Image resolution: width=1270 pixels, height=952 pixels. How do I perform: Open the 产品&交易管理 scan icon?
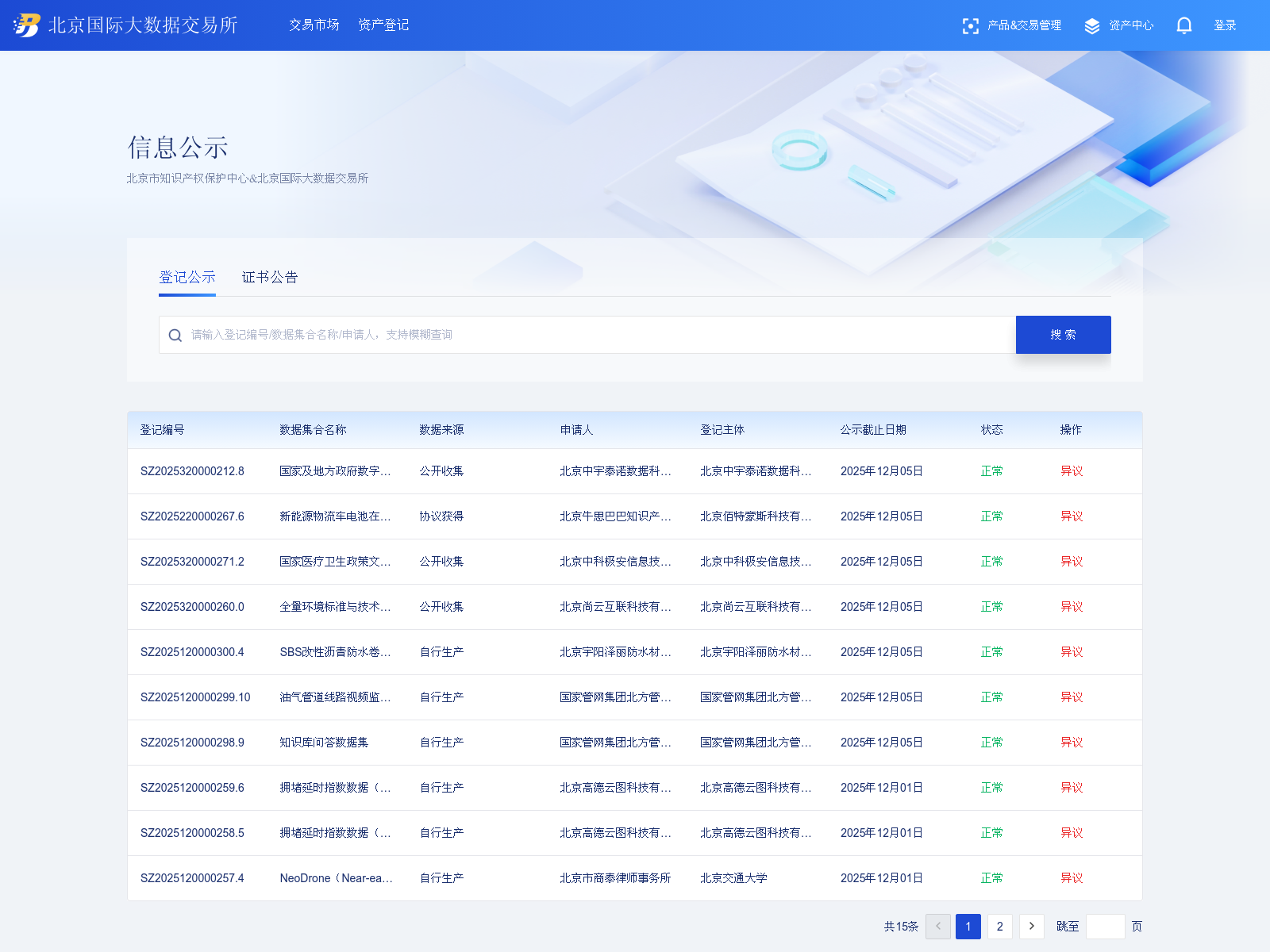point(970,26)
